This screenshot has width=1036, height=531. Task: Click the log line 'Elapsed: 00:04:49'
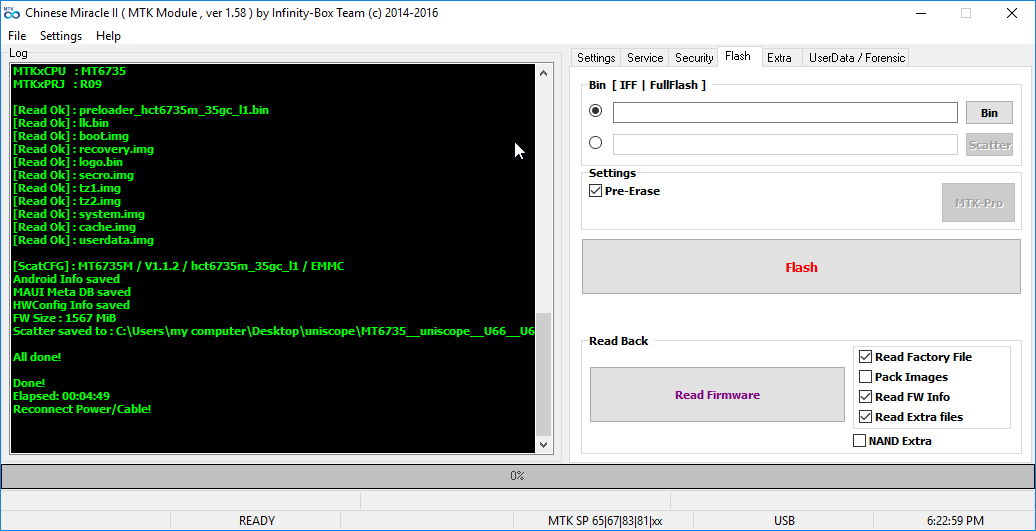coord(61,396)
